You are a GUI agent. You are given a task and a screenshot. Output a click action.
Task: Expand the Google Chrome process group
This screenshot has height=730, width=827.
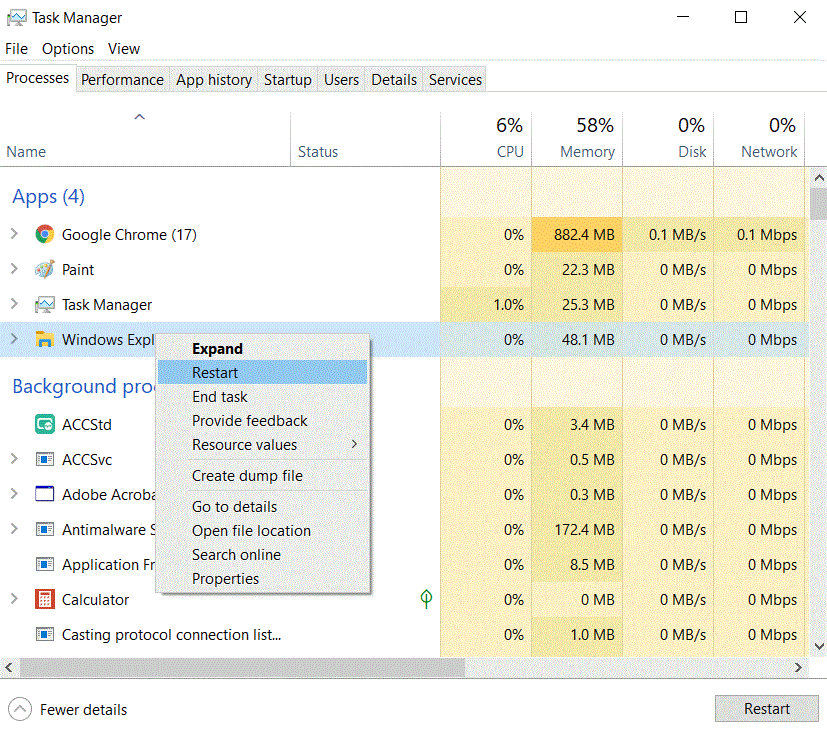pos(14,235)
